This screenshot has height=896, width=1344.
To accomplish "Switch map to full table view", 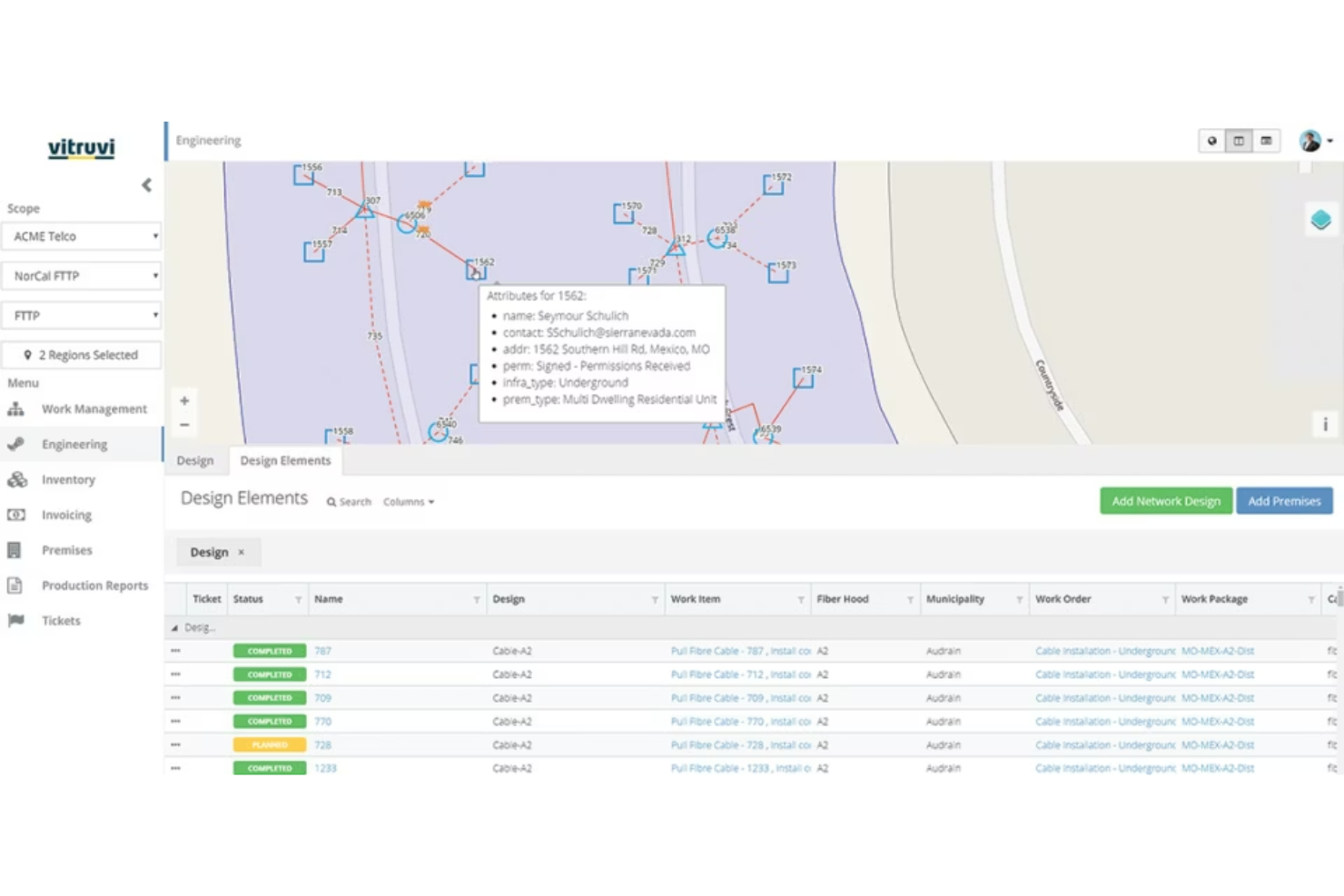I will tap(1265, 141).
